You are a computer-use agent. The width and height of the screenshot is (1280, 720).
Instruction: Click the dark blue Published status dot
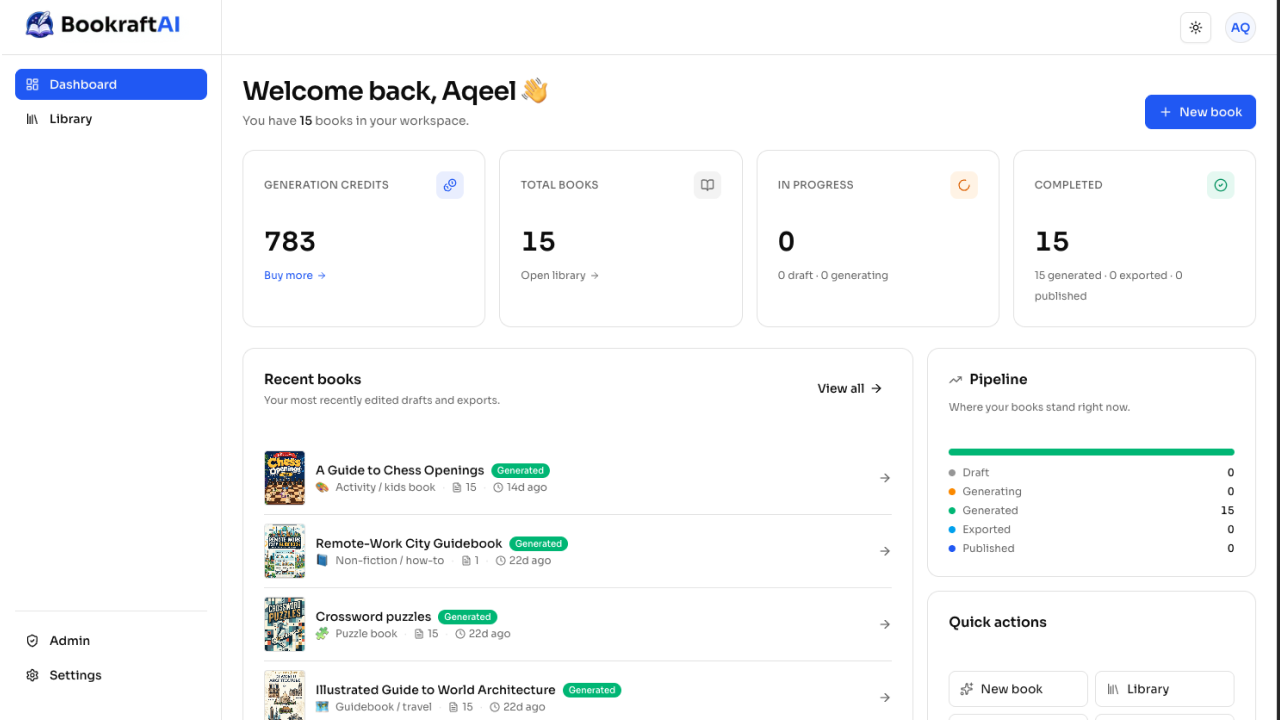[952, 548]
